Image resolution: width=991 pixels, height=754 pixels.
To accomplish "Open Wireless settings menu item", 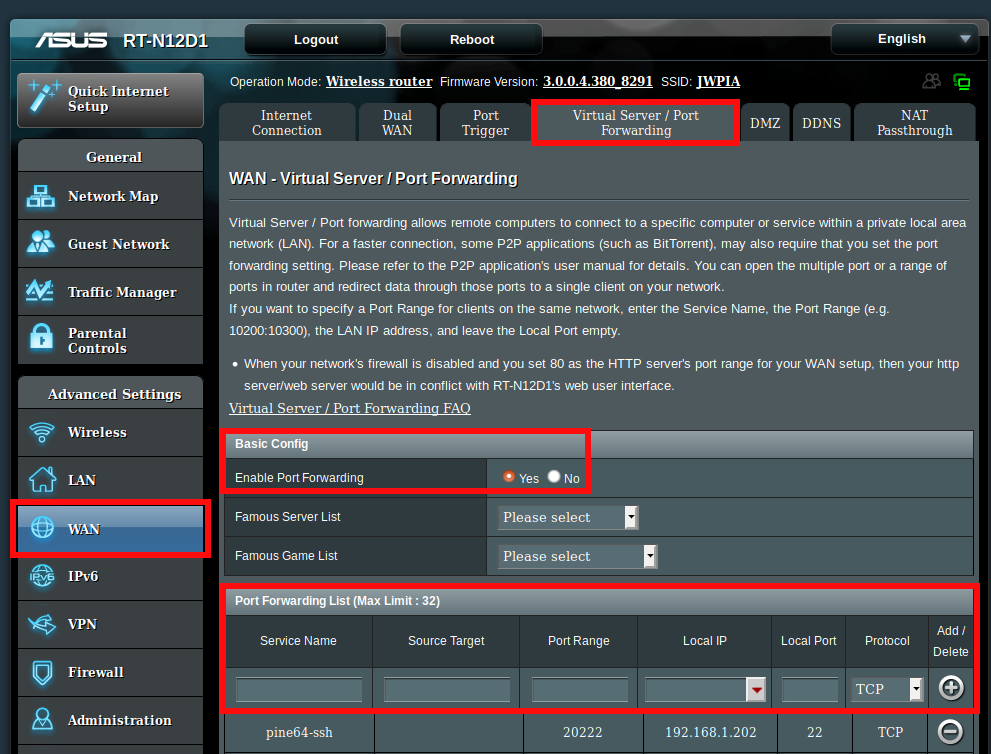I will point(111,432).
